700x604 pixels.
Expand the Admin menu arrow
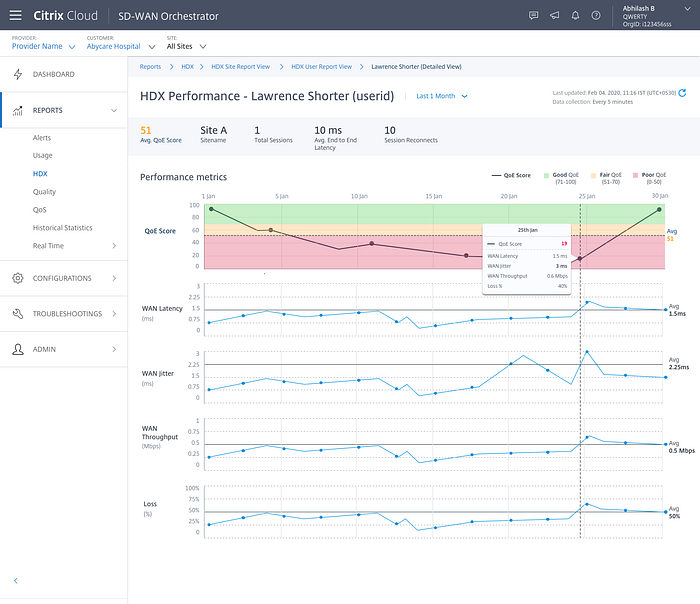tap(114, 349)
